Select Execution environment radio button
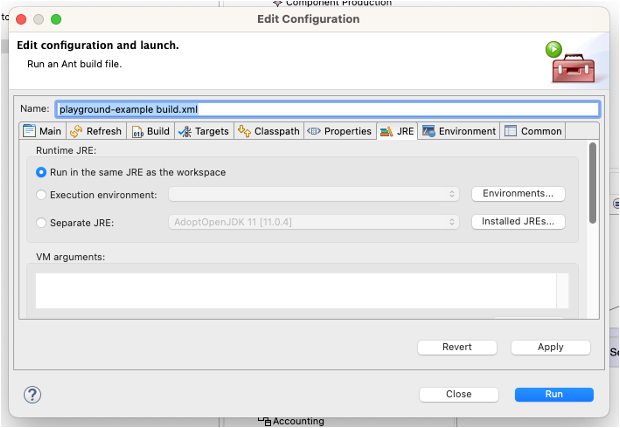The image size is (620, 428). 41,195
